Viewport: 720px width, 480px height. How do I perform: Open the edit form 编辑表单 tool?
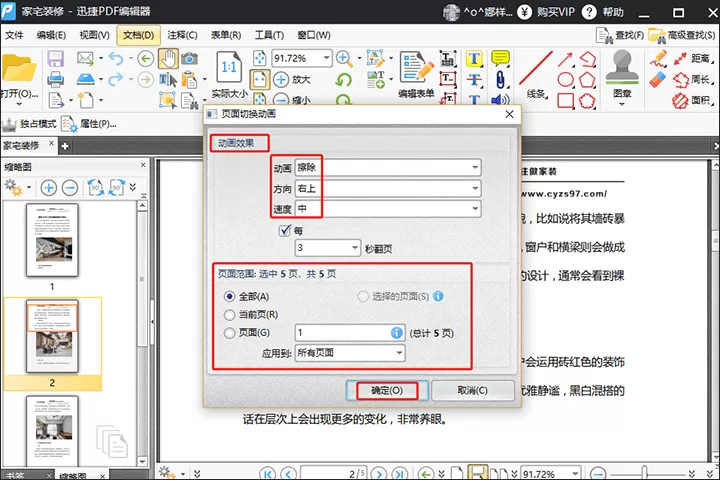pos(416,74)
